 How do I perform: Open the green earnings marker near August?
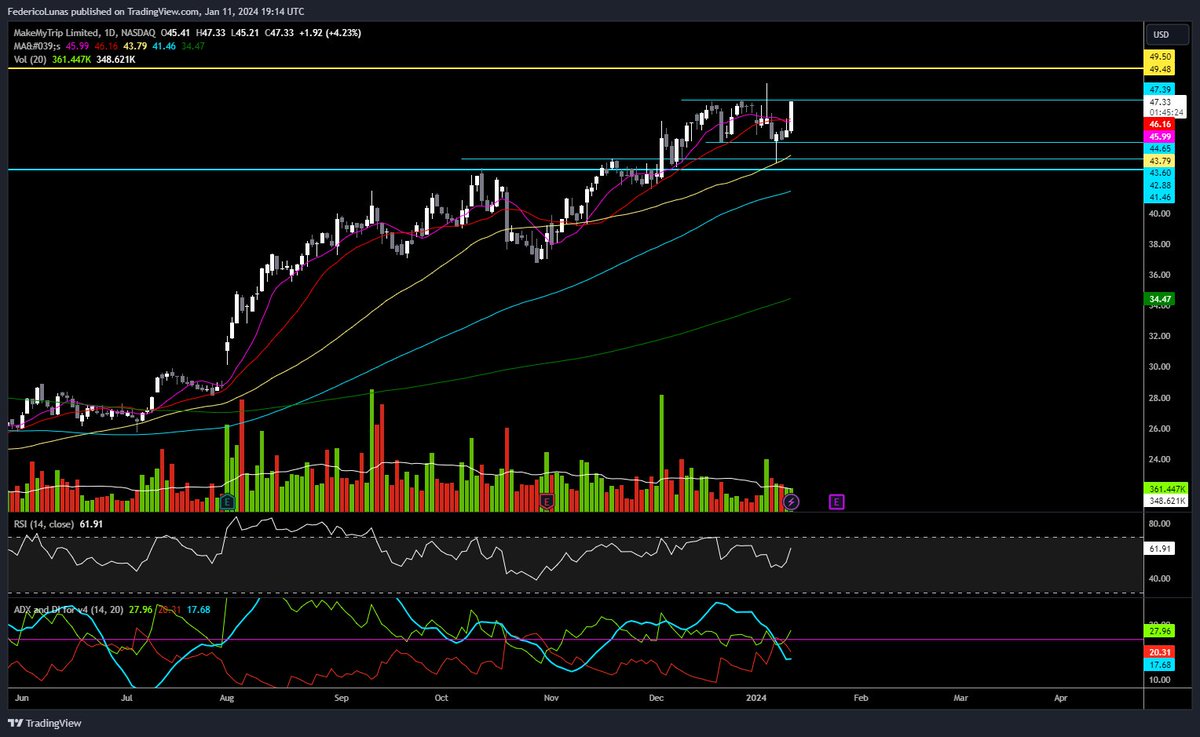click(228, 501)
